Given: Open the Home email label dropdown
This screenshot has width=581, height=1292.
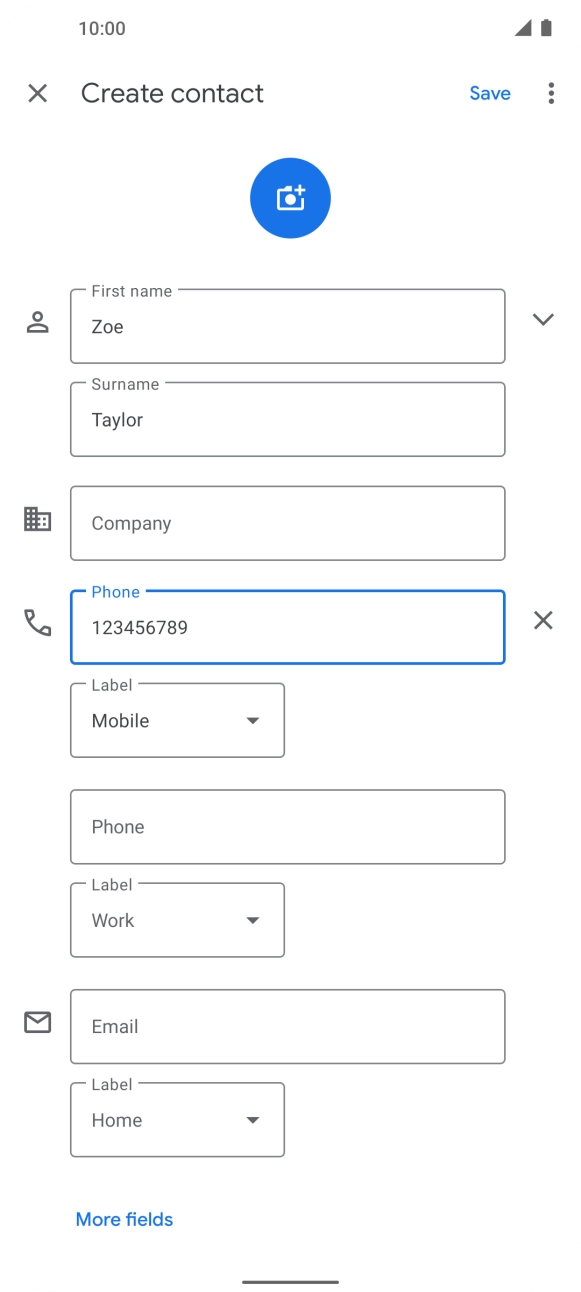Looking at the screenshot, I should coord(177,1120).
